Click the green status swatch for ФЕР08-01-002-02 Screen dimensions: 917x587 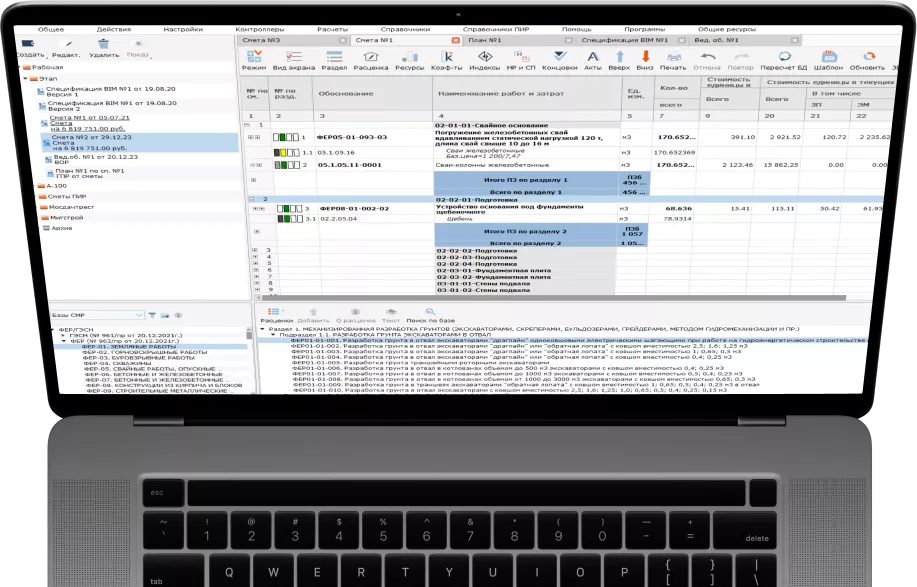tap(285, 209)
